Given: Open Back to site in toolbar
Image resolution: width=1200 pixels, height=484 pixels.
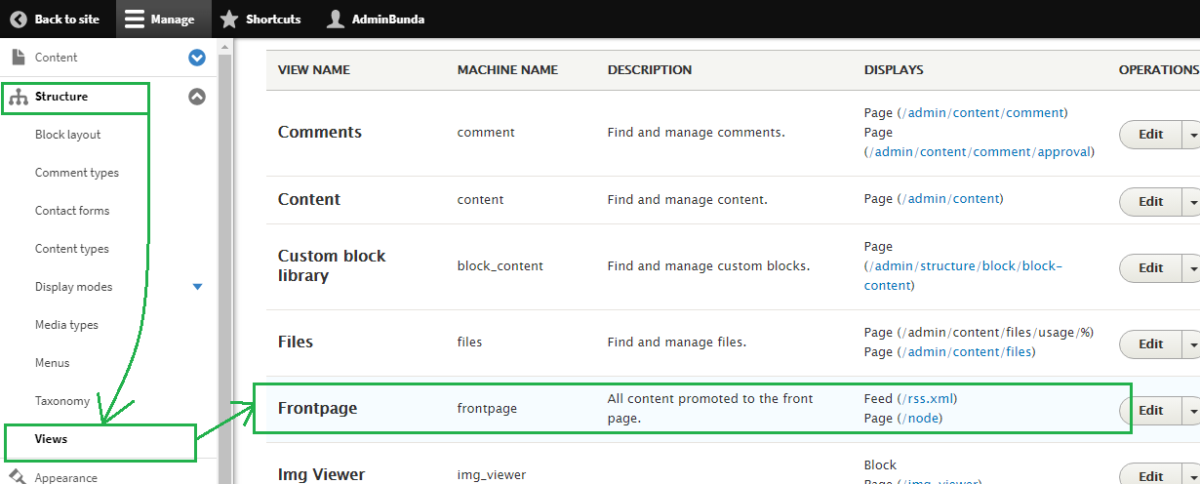Looking at the screenshot, I should point(55,19).
